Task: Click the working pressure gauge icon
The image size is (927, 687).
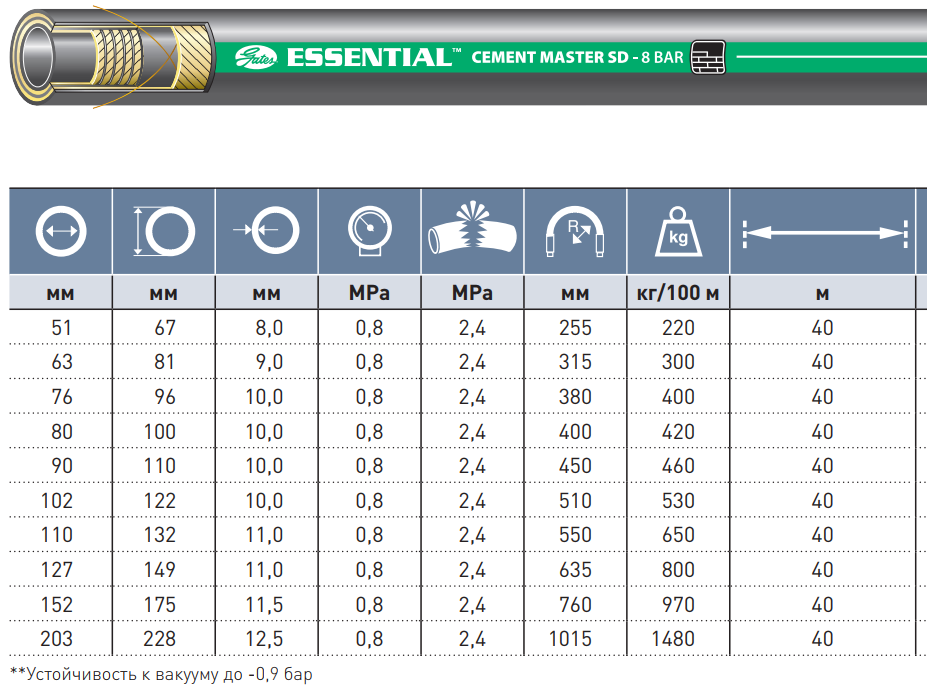Action: pos(369,231)
